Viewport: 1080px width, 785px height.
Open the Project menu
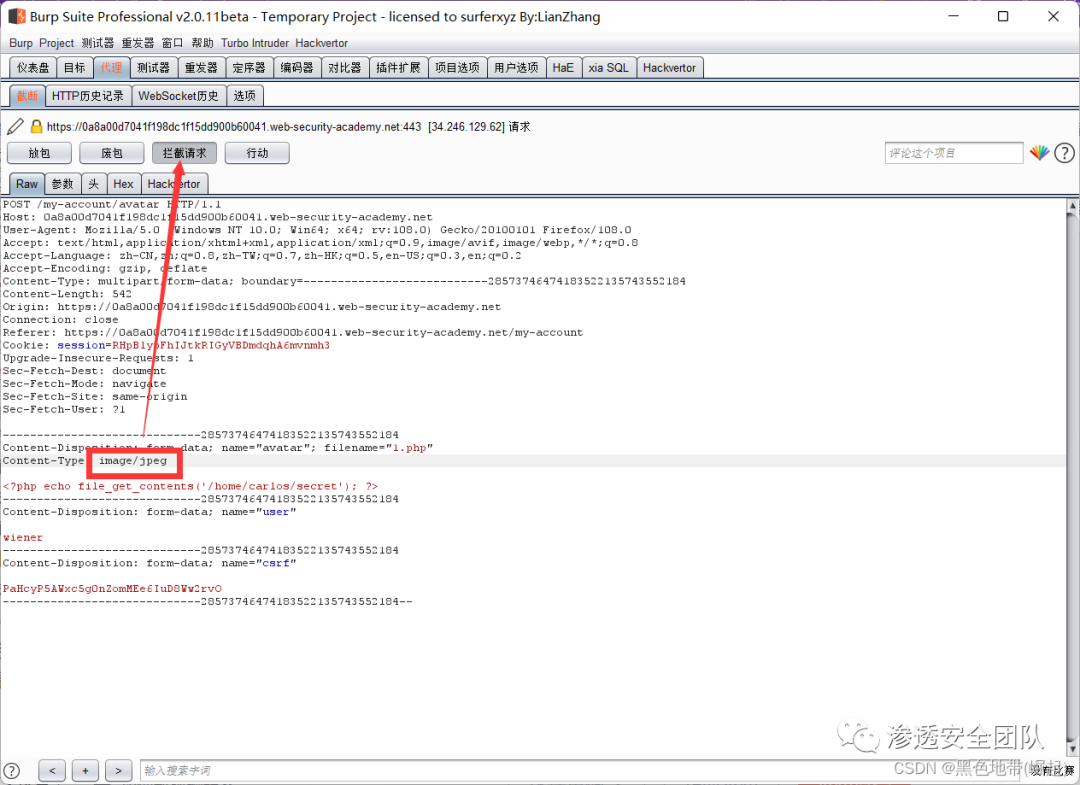click(x=56, y=43)
